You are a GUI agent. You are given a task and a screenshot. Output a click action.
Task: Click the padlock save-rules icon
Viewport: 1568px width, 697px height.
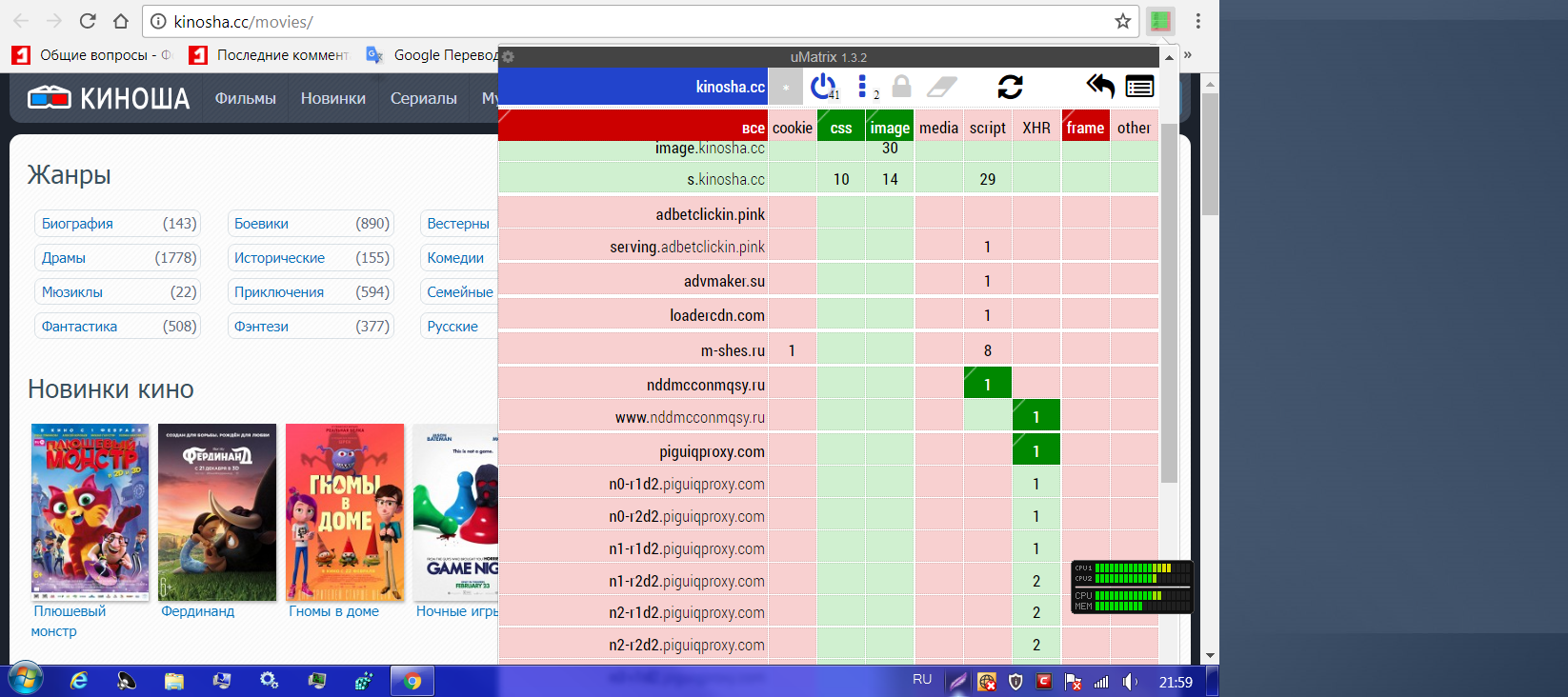coord(901,87)
